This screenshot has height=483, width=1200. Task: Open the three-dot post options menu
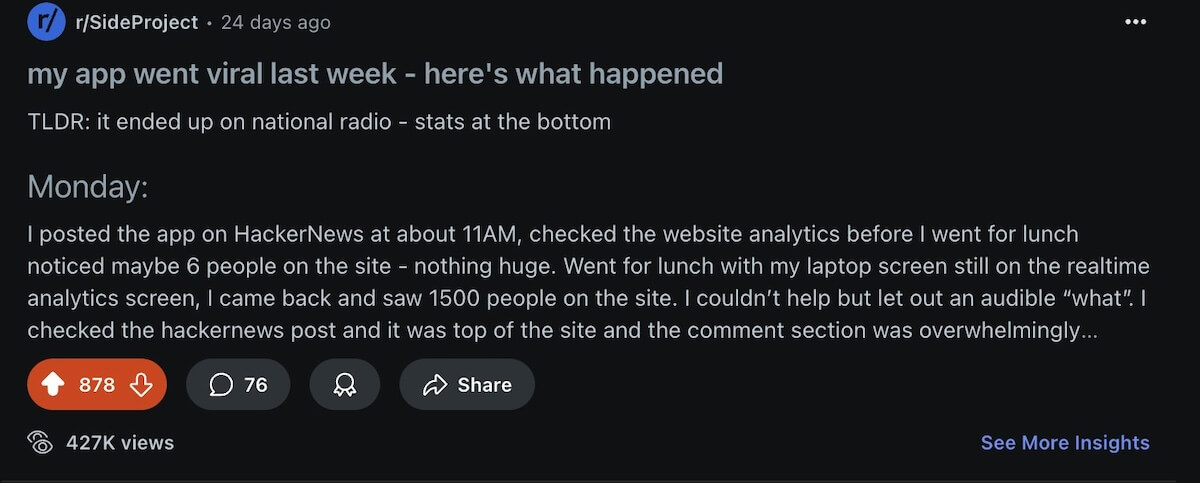point(1135,22)
